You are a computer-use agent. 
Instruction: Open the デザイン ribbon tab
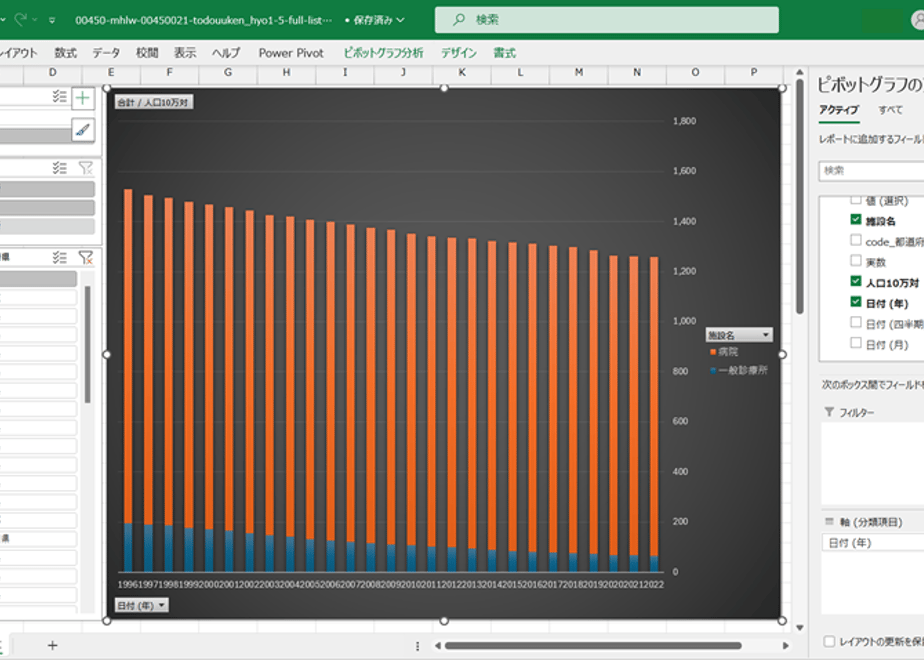click(x=459, y=53)
